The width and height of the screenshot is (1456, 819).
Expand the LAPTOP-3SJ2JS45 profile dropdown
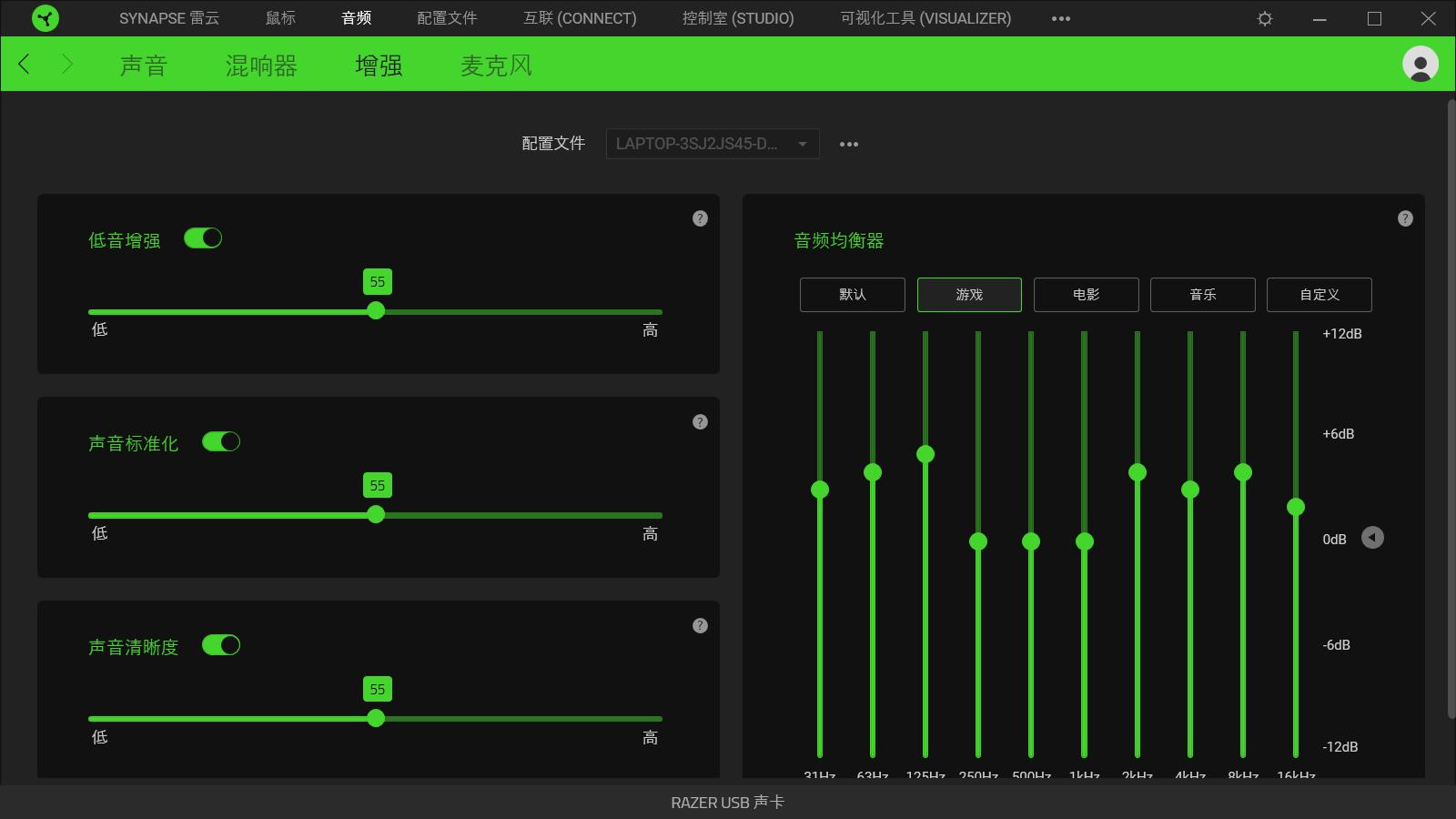713,144
